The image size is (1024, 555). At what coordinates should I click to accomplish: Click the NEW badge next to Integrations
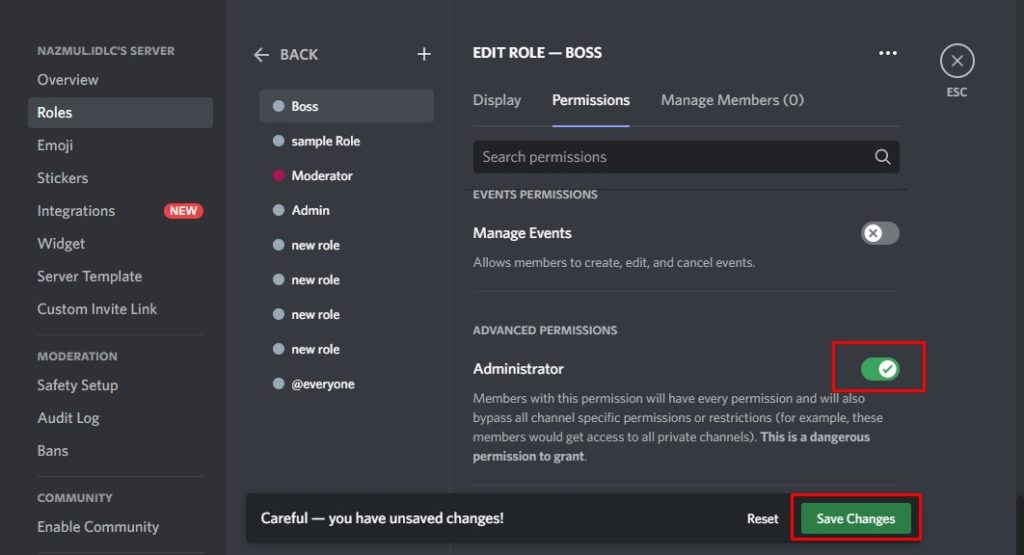pos(183,211)
